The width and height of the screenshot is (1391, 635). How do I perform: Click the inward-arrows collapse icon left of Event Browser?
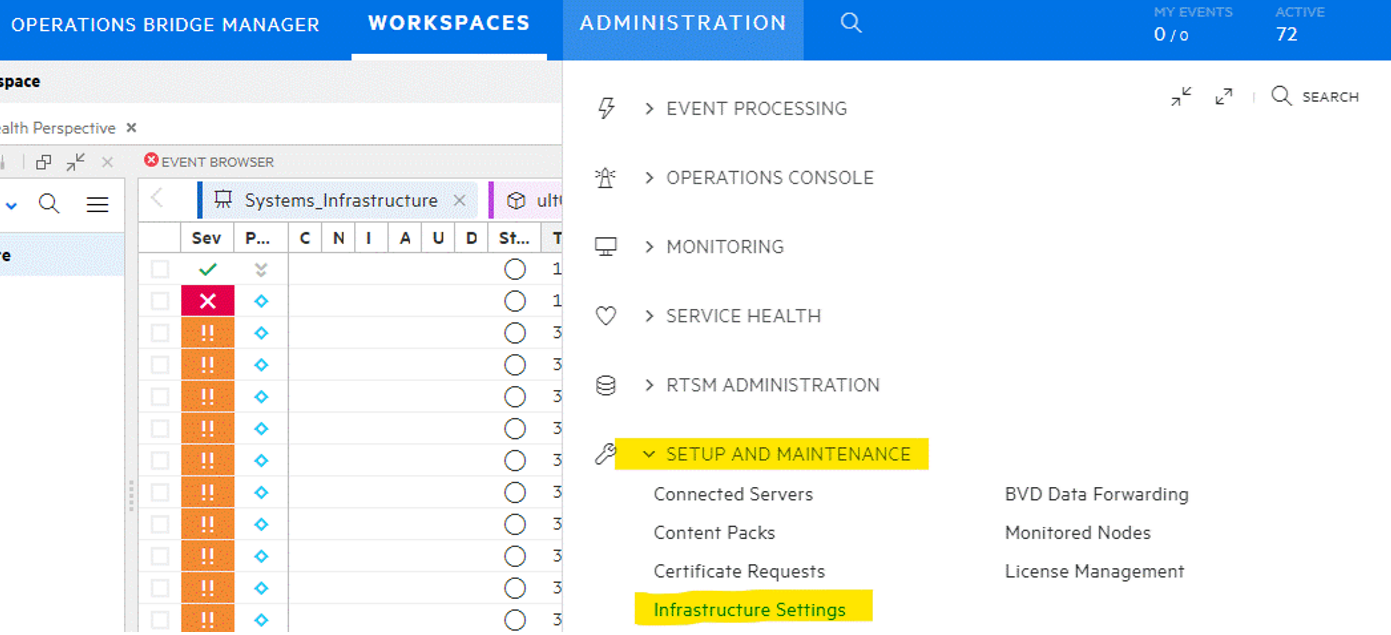tap(76, 162)
